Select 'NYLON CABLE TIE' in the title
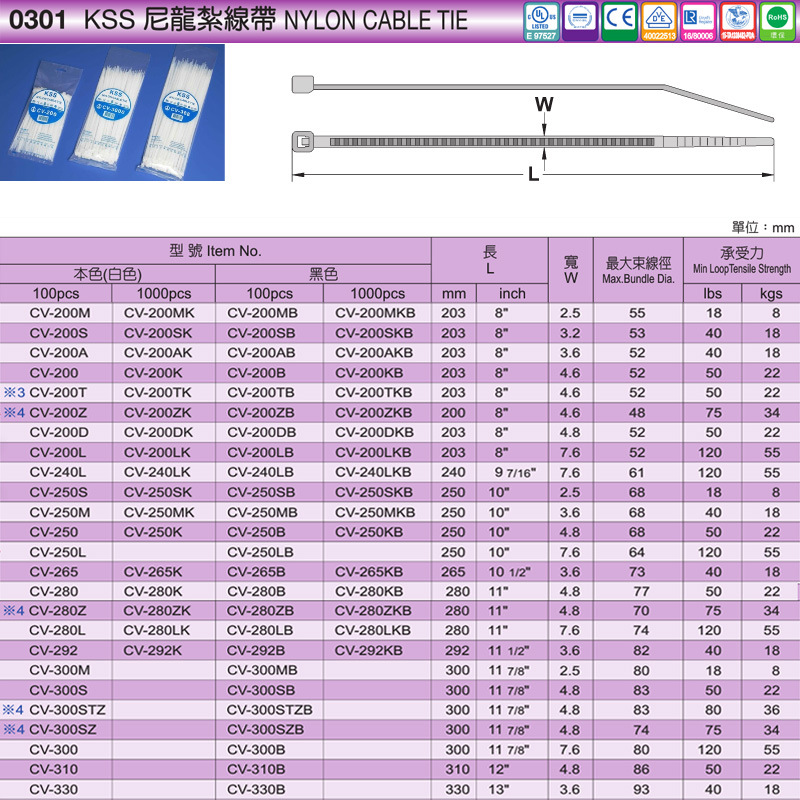 coord(376,20)
